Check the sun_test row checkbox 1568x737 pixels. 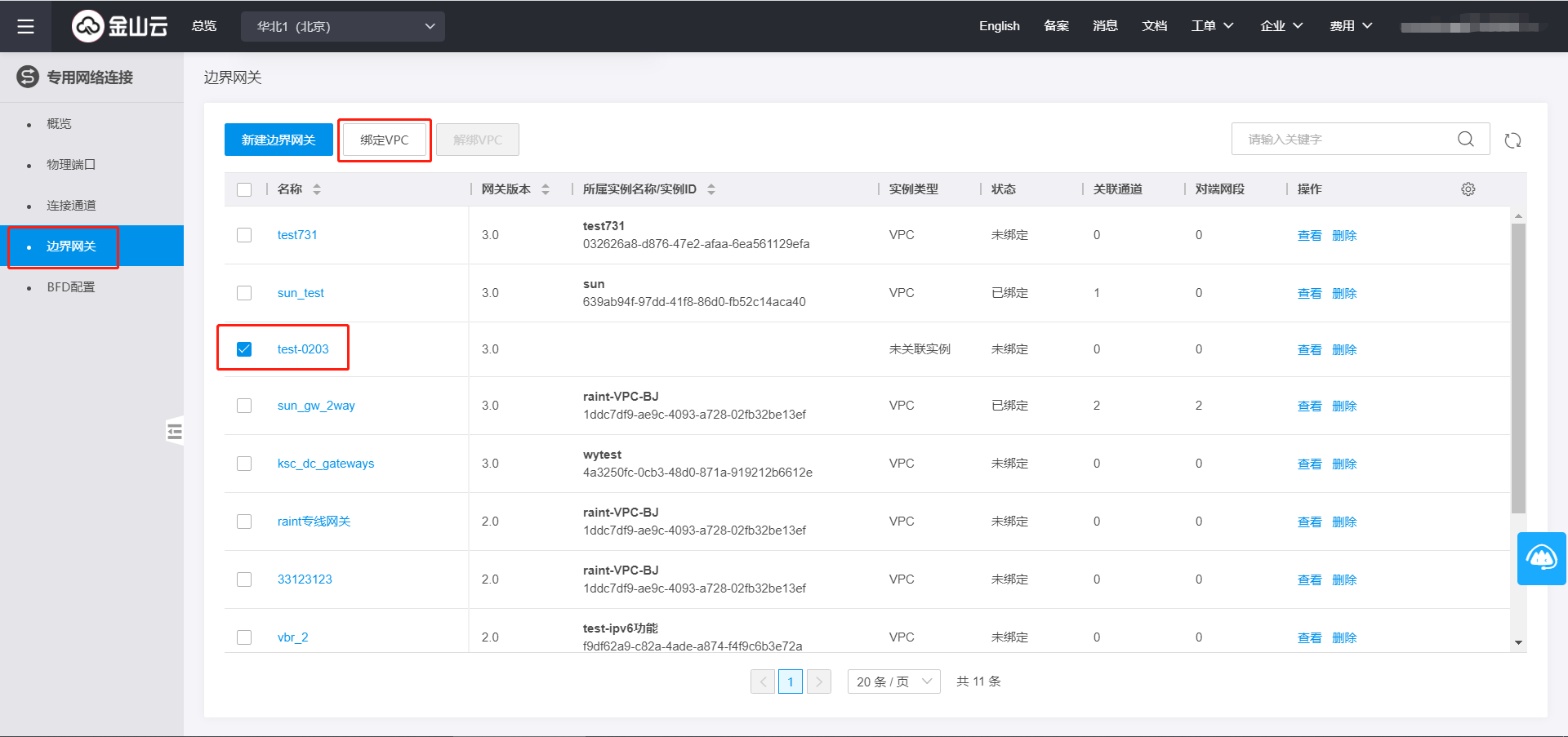click(x=244, y=293)
